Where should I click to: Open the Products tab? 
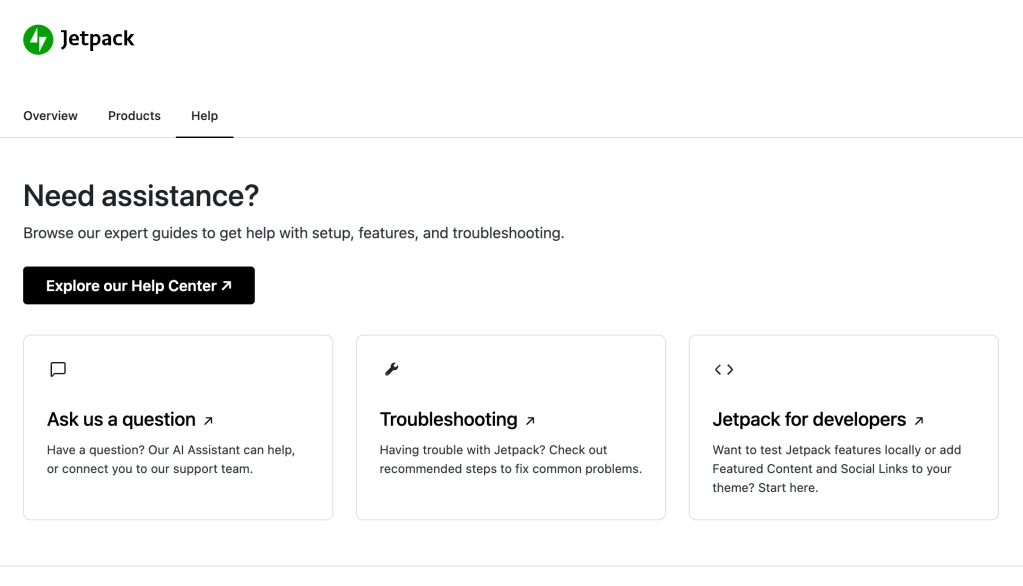[x=134, y=116]
